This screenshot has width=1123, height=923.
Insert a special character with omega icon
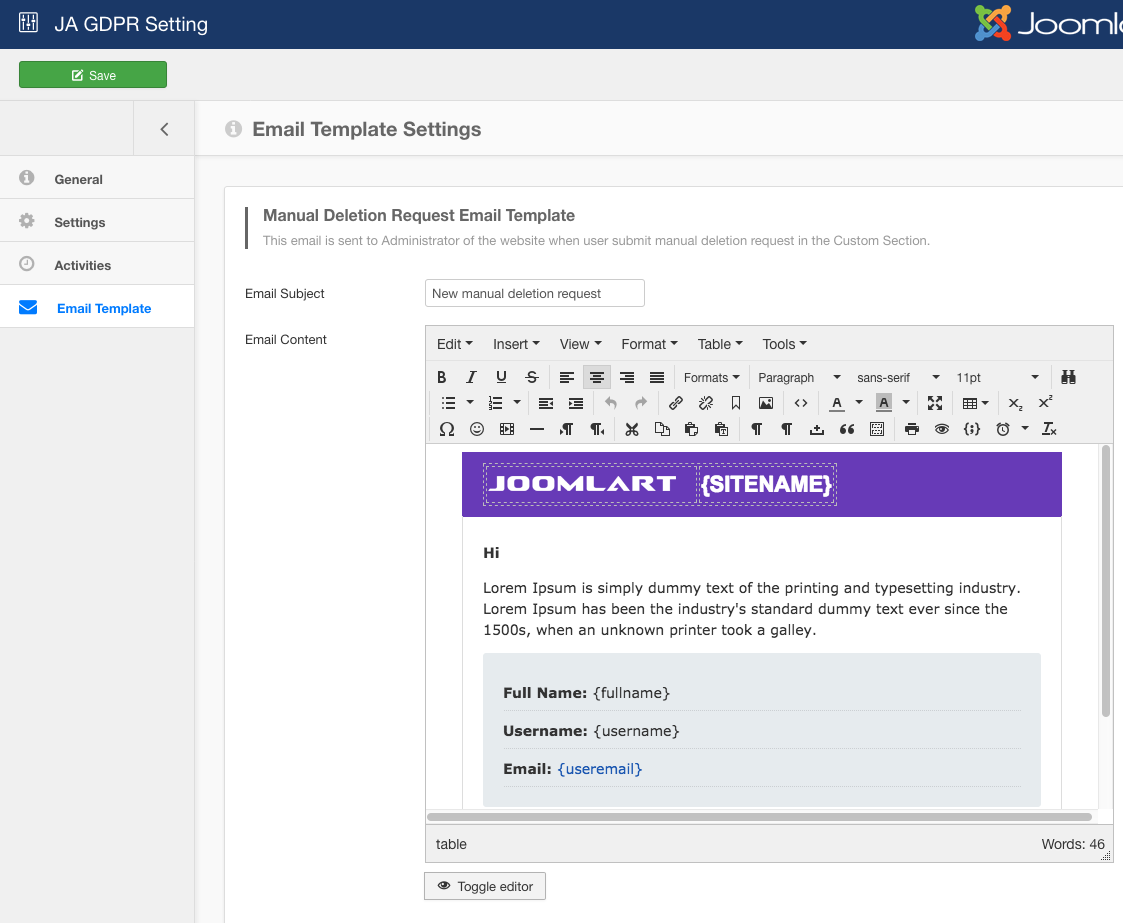coord(447,429)
